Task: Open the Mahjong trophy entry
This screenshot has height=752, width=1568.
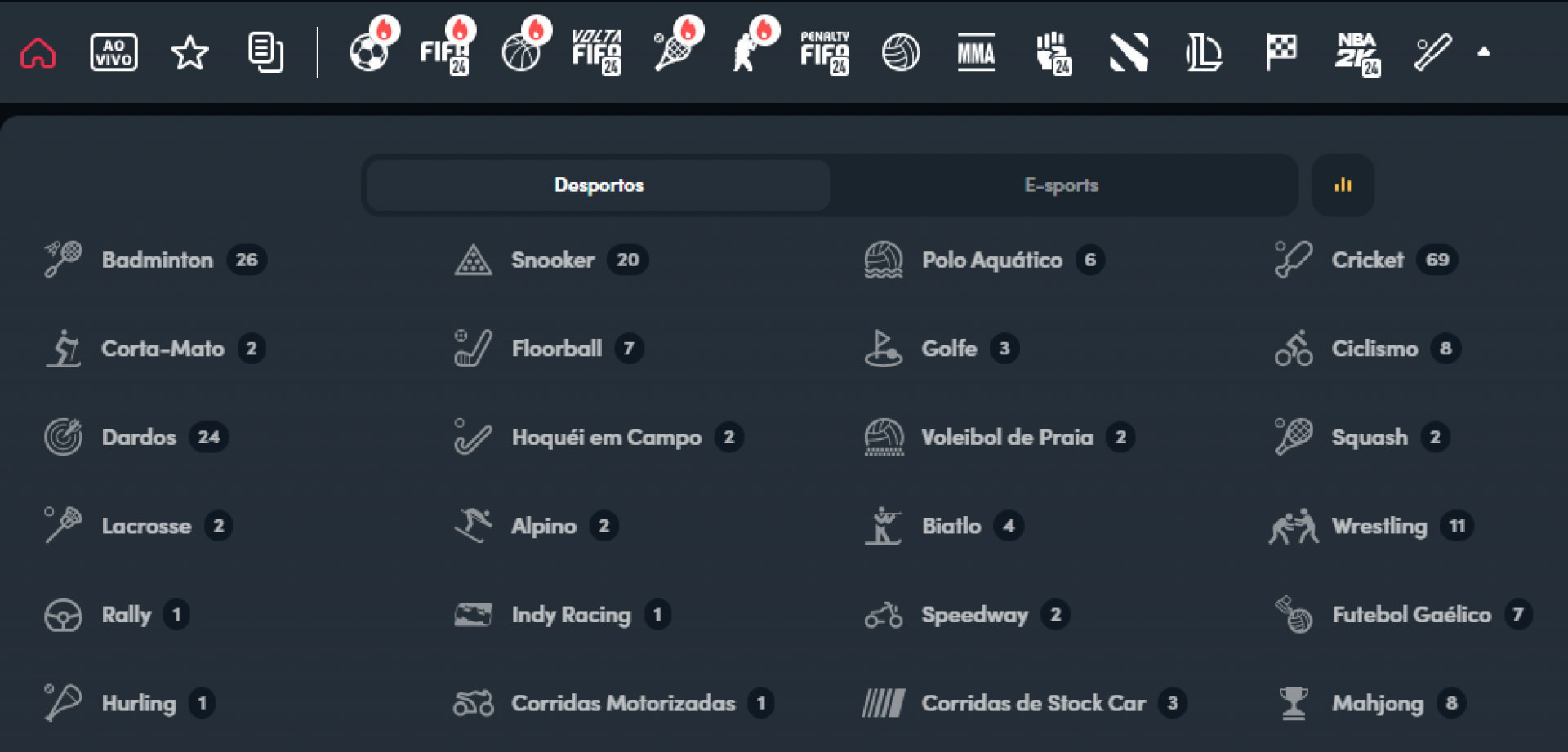Action: pos(1377,703)
